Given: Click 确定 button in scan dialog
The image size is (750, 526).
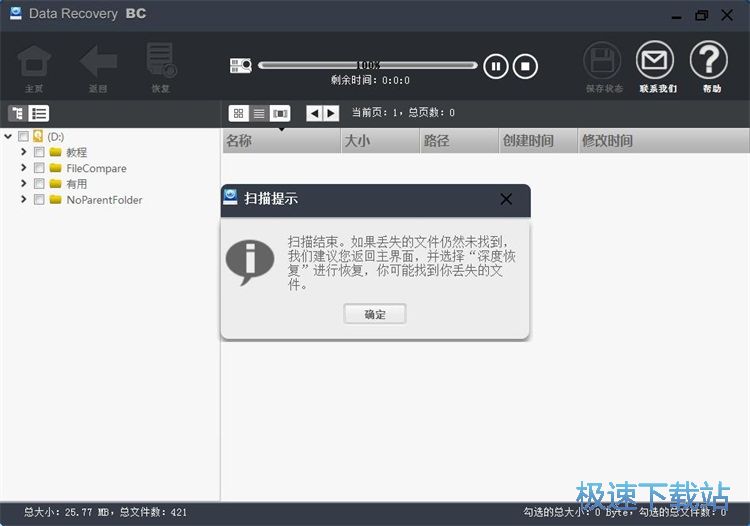Looking at the screenshot, I should 375,314.
